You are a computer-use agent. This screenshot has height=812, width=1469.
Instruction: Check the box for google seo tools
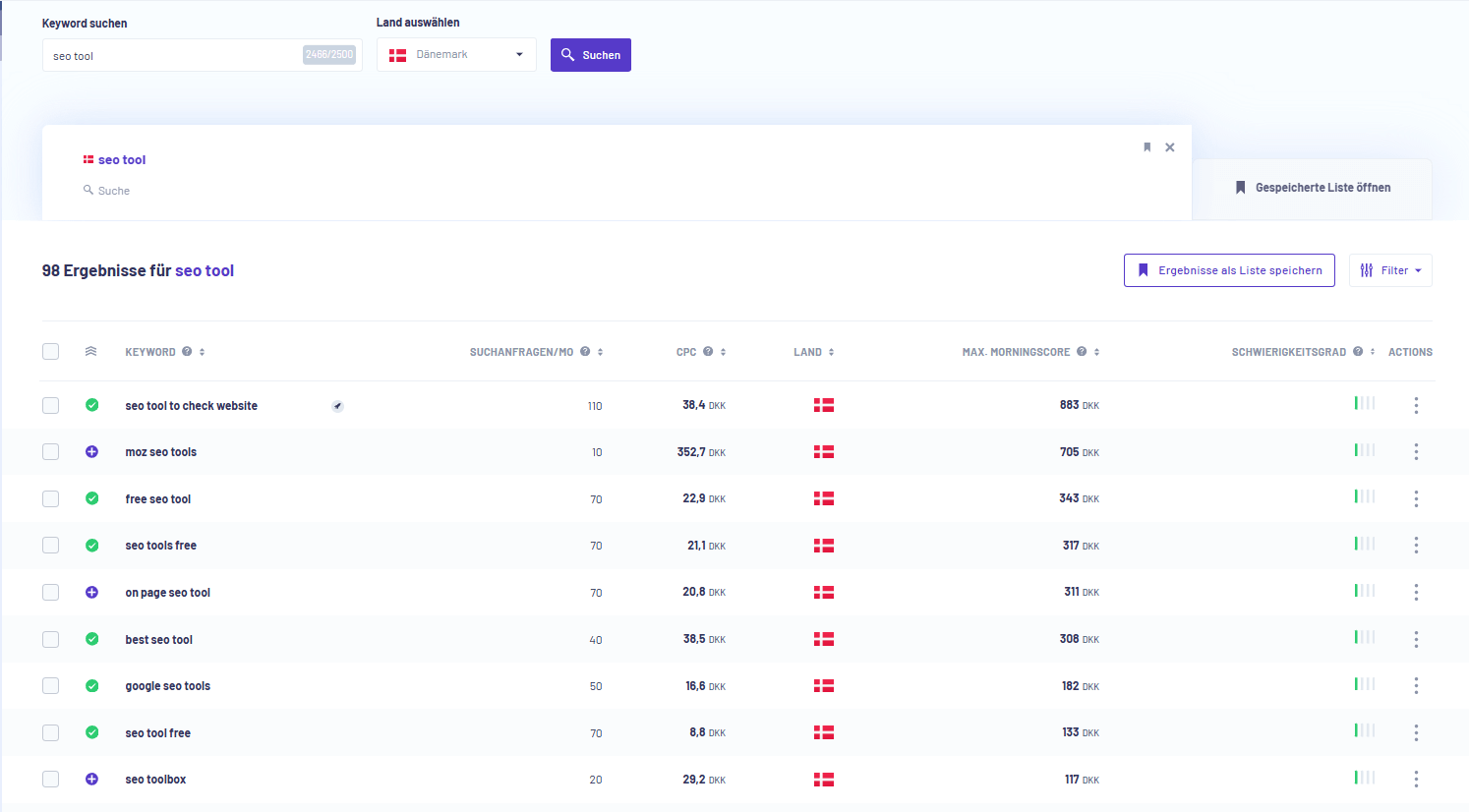pos(51,685)
